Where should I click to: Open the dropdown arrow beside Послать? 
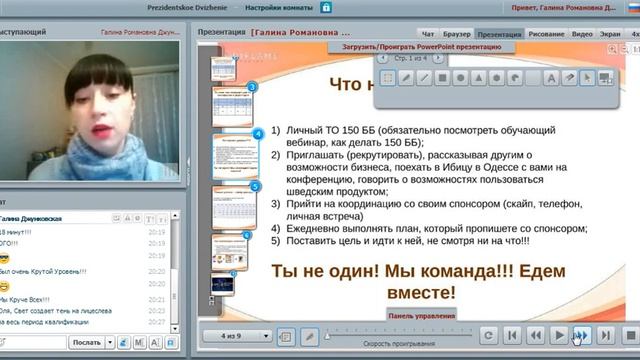click(110, 342)
